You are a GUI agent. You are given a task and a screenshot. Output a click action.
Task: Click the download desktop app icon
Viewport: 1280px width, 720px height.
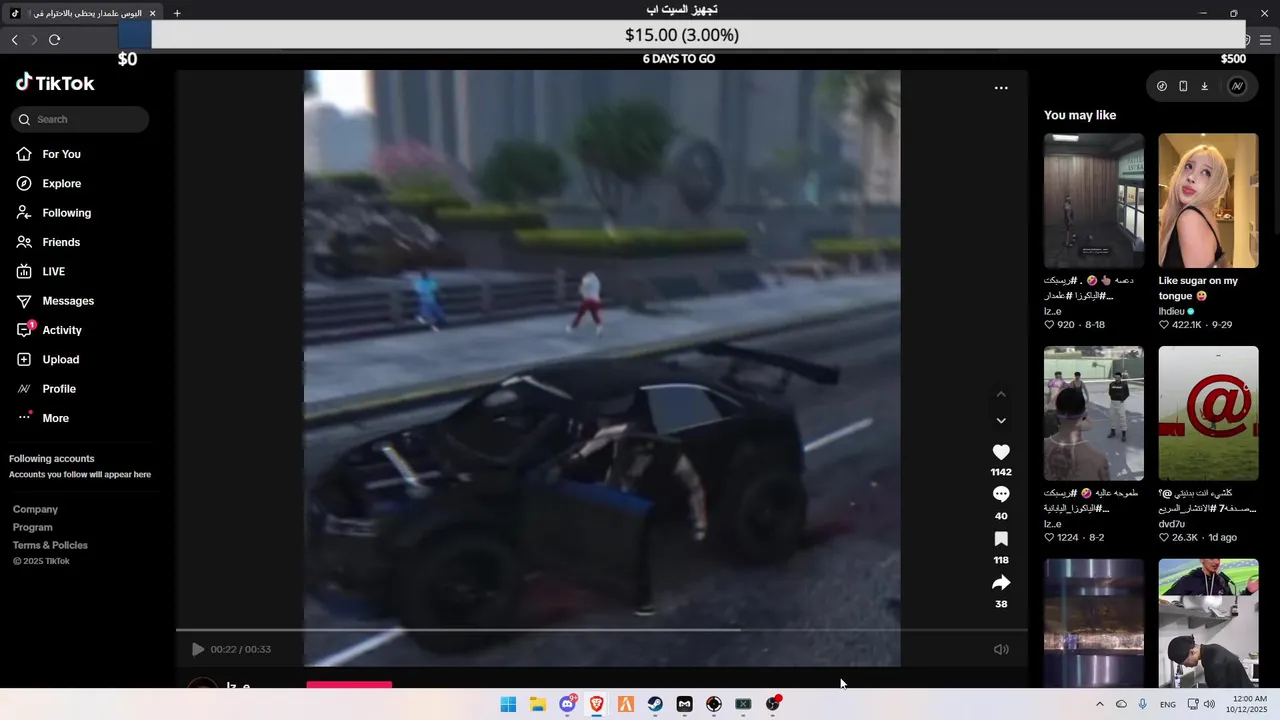point(1205,86)
